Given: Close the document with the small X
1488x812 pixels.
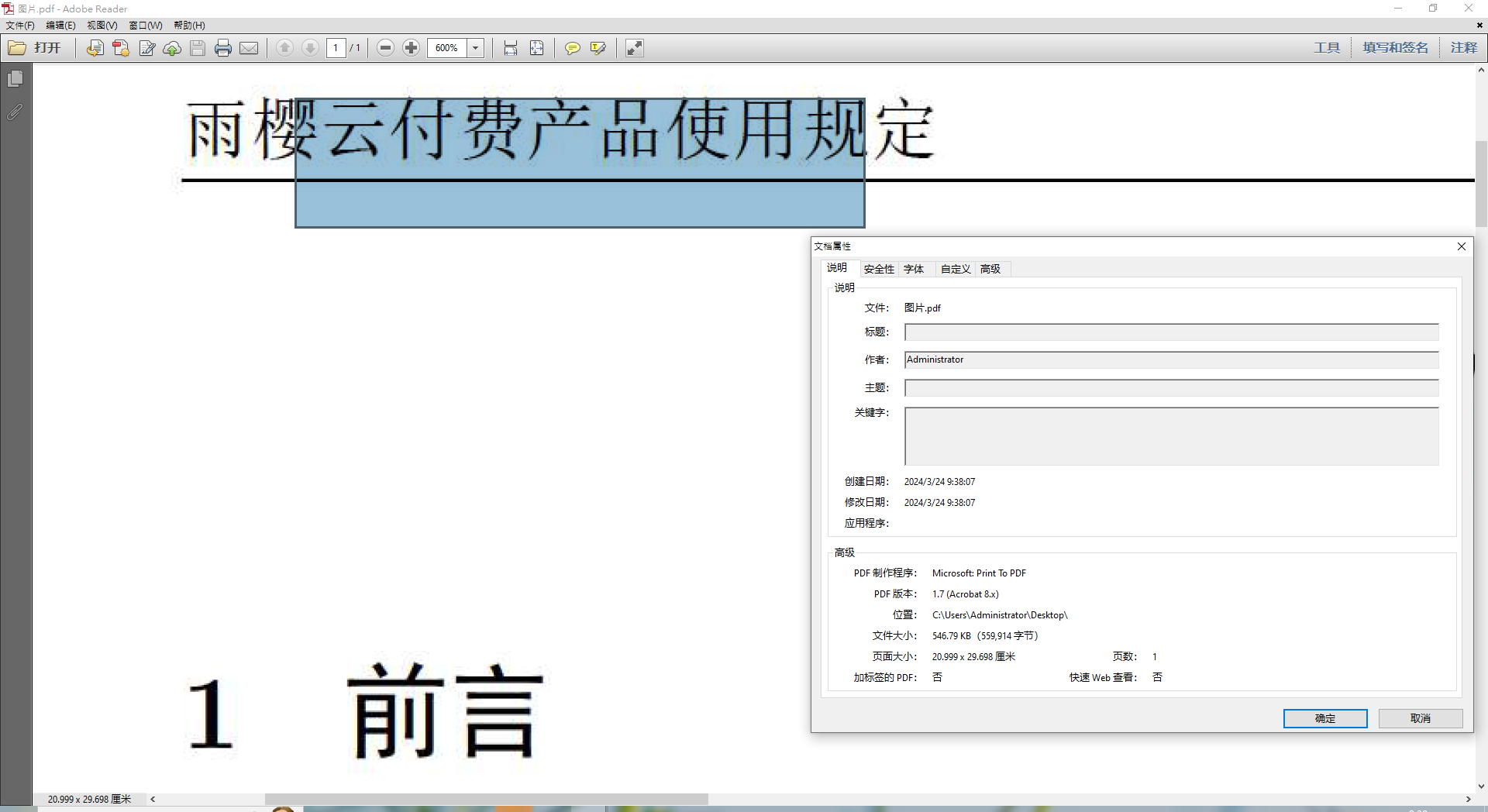Looking at the screenshot, I should pyautogui.click(x=1479, y=26).
